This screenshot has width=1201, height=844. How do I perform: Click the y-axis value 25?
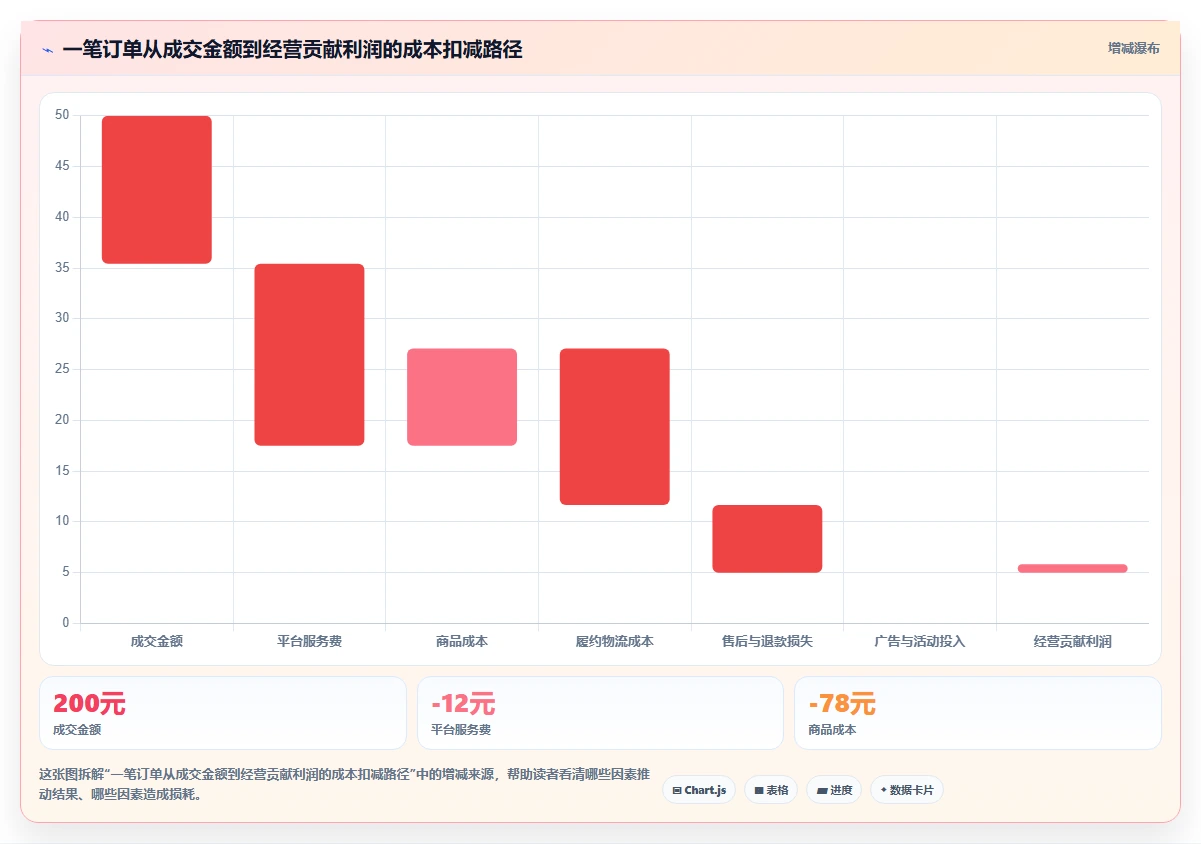tap(63, 369)
